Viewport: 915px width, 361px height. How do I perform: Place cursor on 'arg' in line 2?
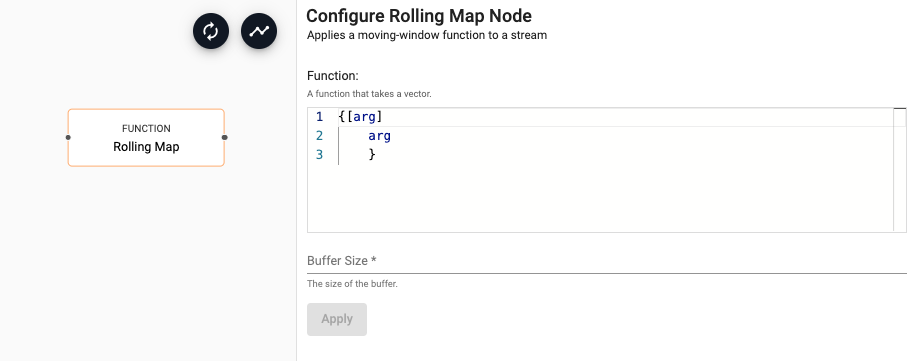(x=379, y=136)
